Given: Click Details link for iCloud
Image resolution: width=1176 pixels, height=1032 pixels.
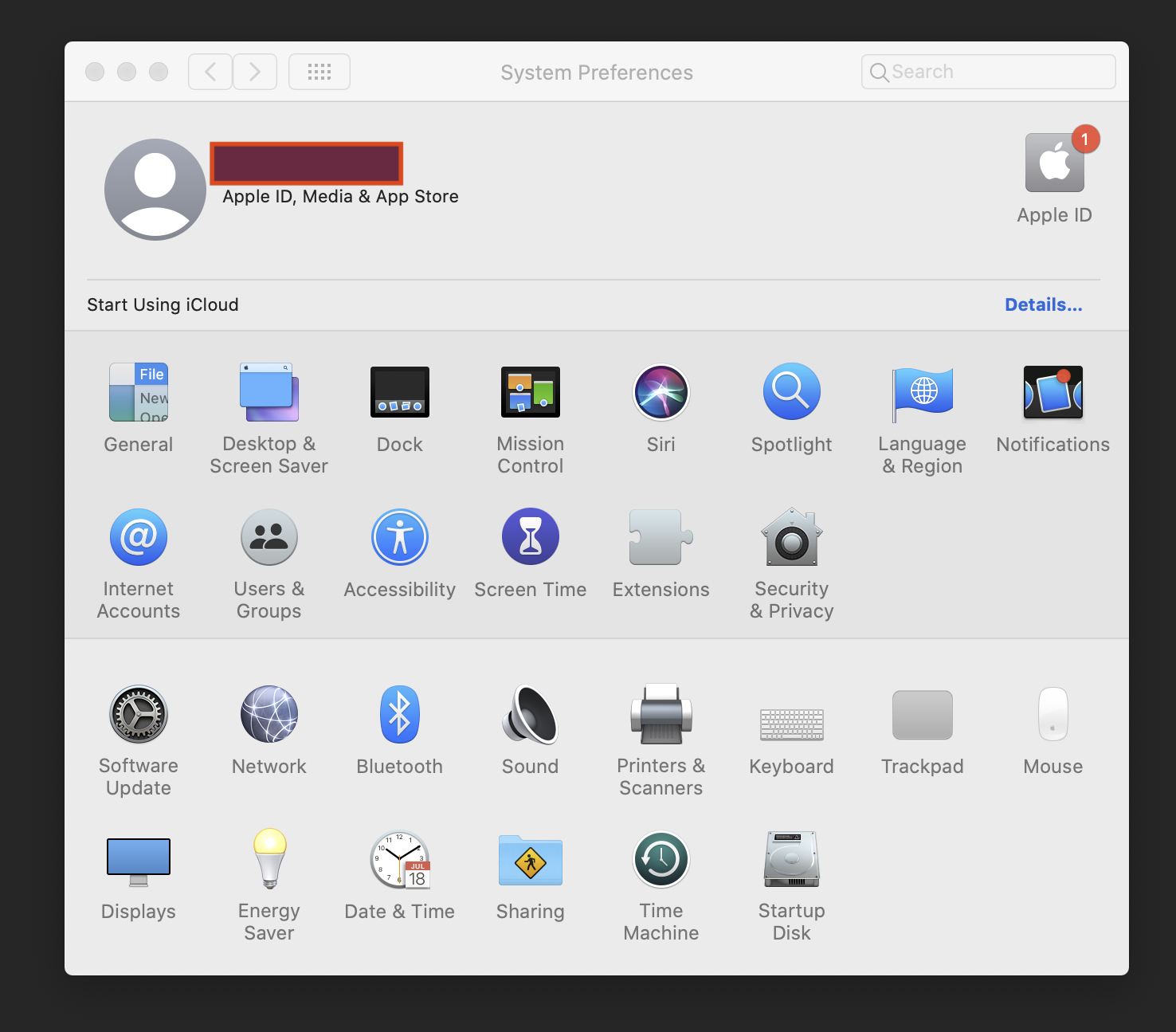Looking at the screenshot, I should (x=1044, y=304).
